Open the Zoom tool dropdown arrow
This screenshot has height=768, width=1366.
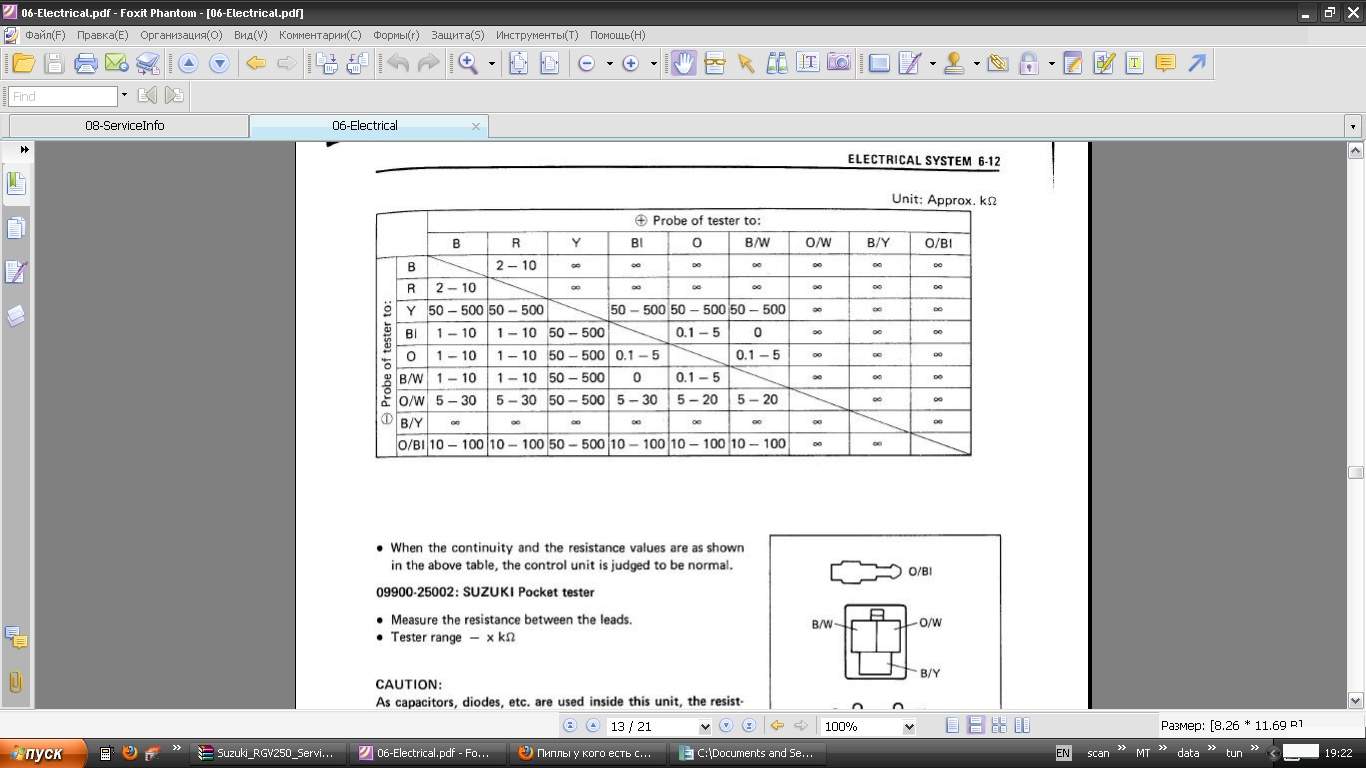click(x=492, y=64)
